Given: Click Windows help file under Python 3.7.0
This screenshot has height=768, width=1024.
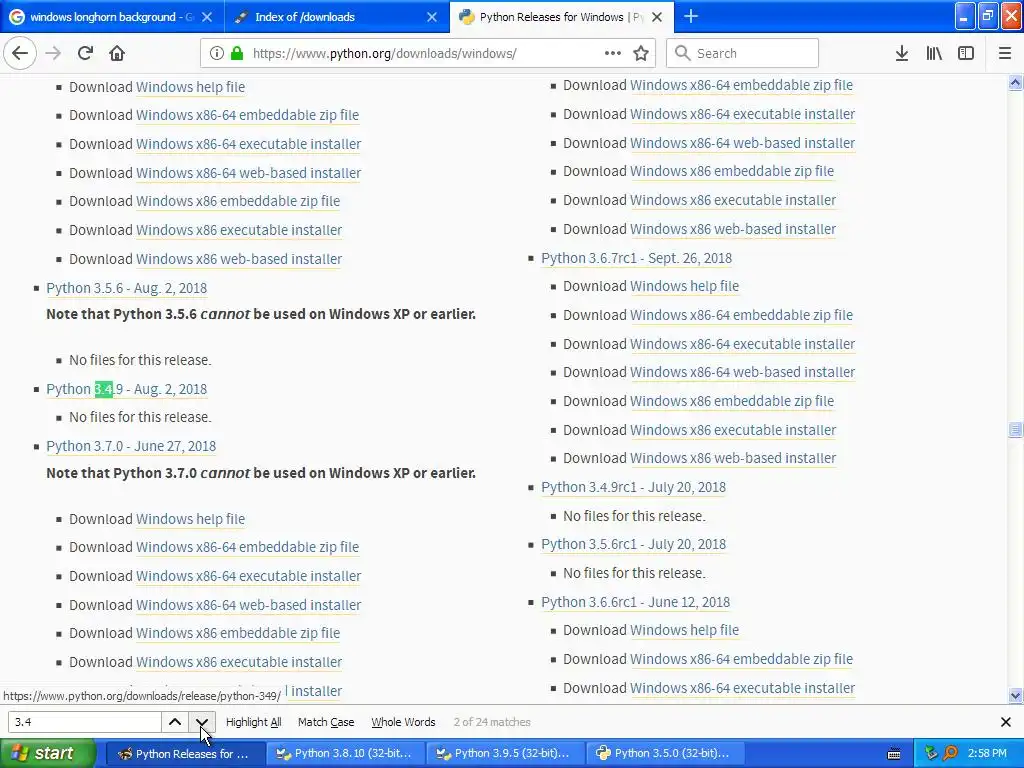Looking at the screenshot, I should point(191,519).
